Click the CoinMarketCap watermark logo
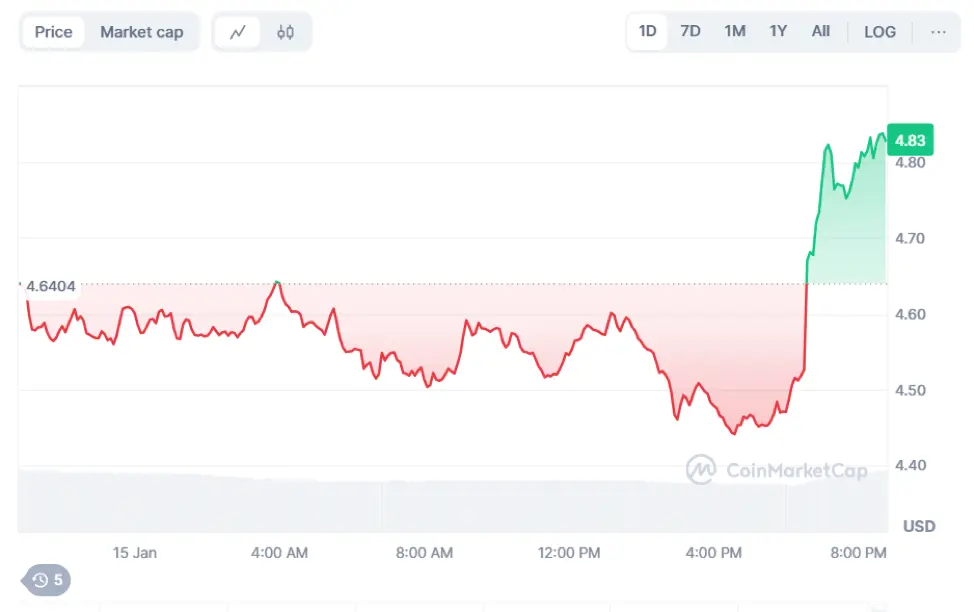This screenshot has width=974, height=612. 775,470
